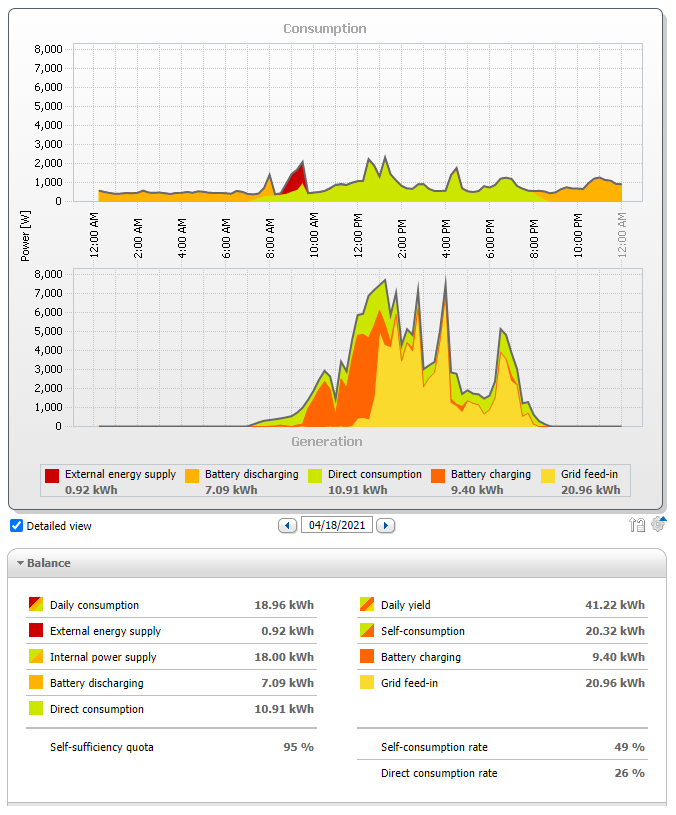This screenshot has height=815, width=676.
Task: Collapse the Balance section
Action: [x=20, y=563]
